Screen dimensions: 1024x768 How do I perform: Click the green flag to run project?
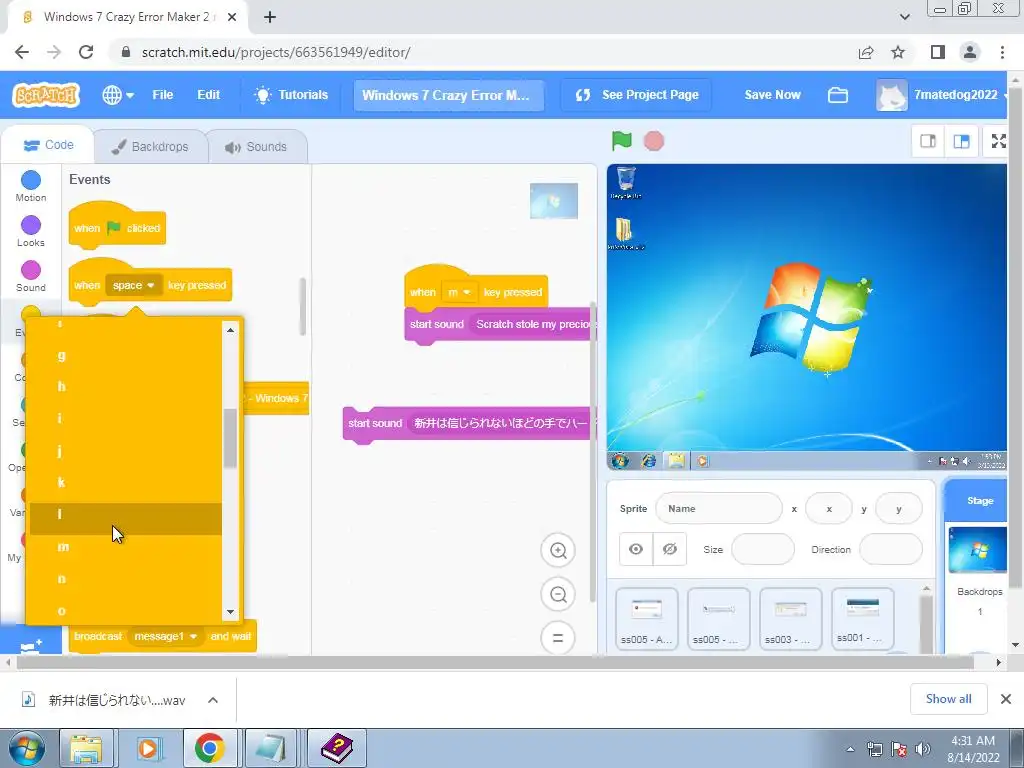pos(622,140)
